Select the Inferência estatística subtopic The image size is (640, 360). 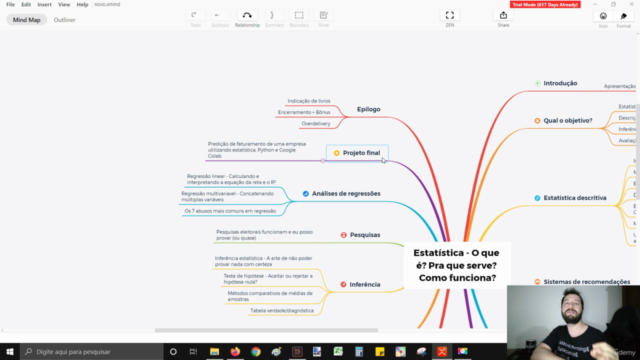coord(263,261)
